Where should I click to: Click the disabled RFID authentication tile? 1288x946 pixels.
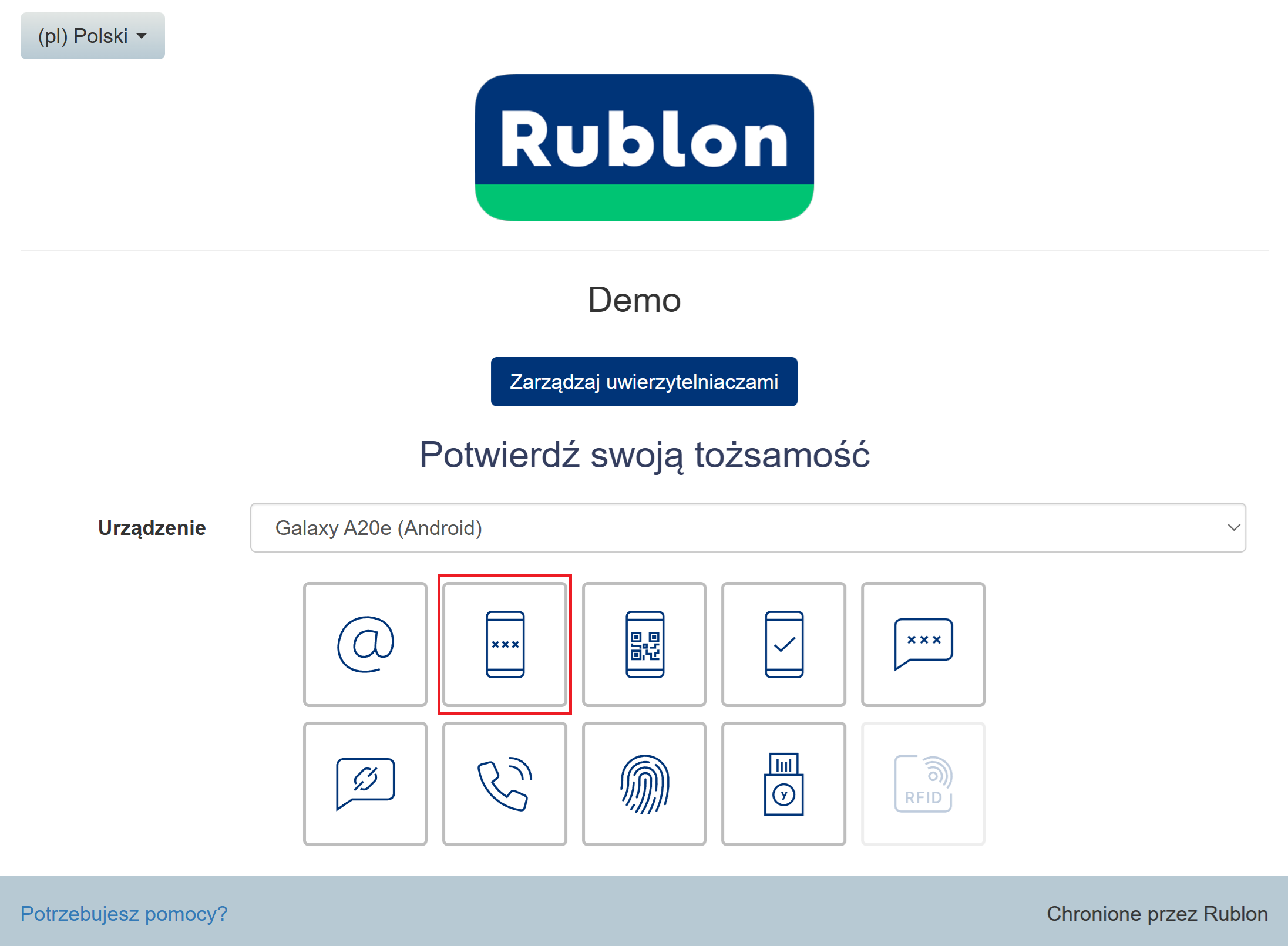[923, 783]
